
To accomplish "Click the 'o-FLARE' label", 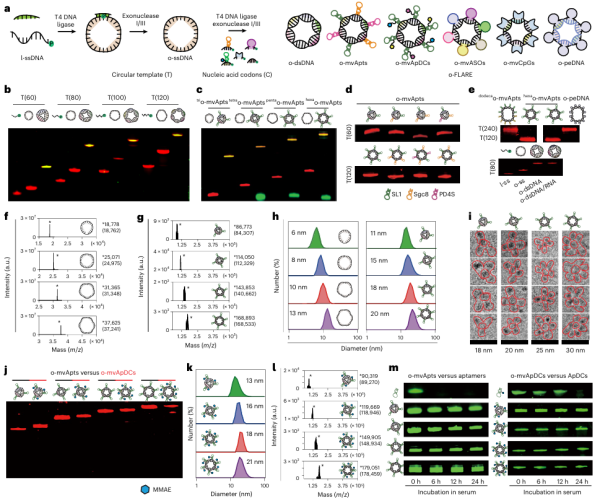I will point(460,75).
